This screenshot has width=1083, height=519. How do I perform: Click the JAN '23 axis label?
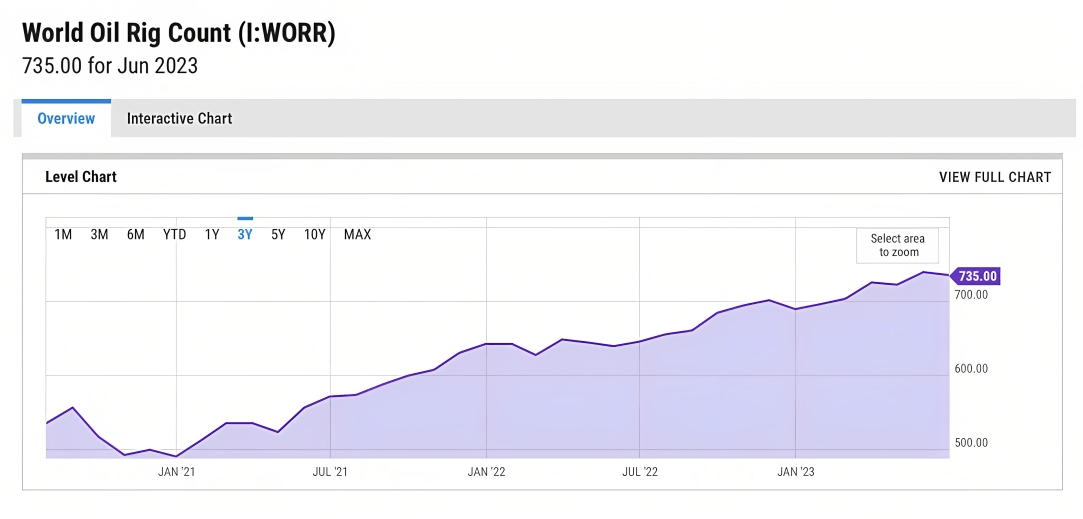(796, 472)
